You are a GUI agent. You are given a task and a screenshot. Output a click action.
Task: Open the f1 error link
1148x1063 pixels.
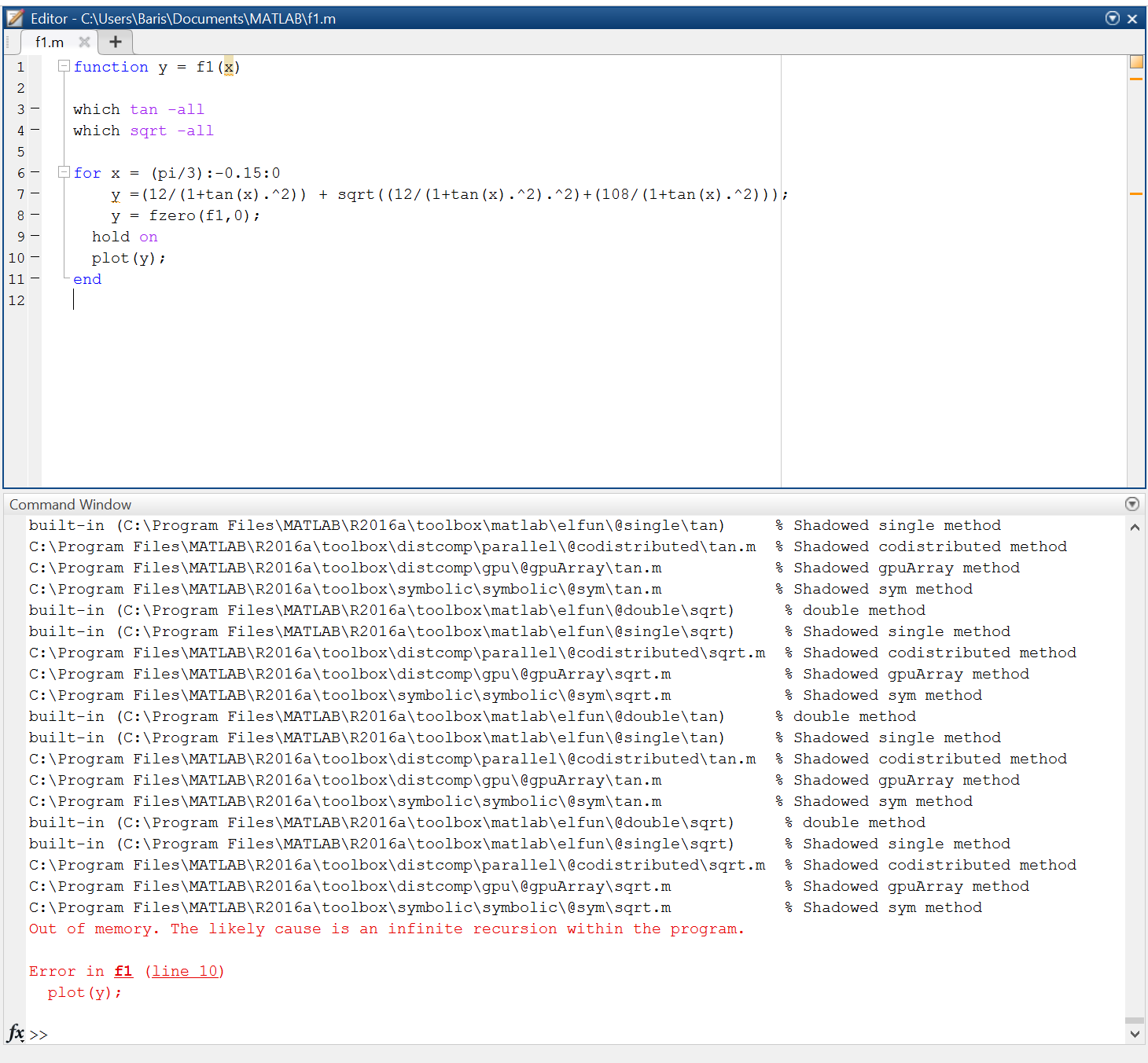(x=123, y=971)
